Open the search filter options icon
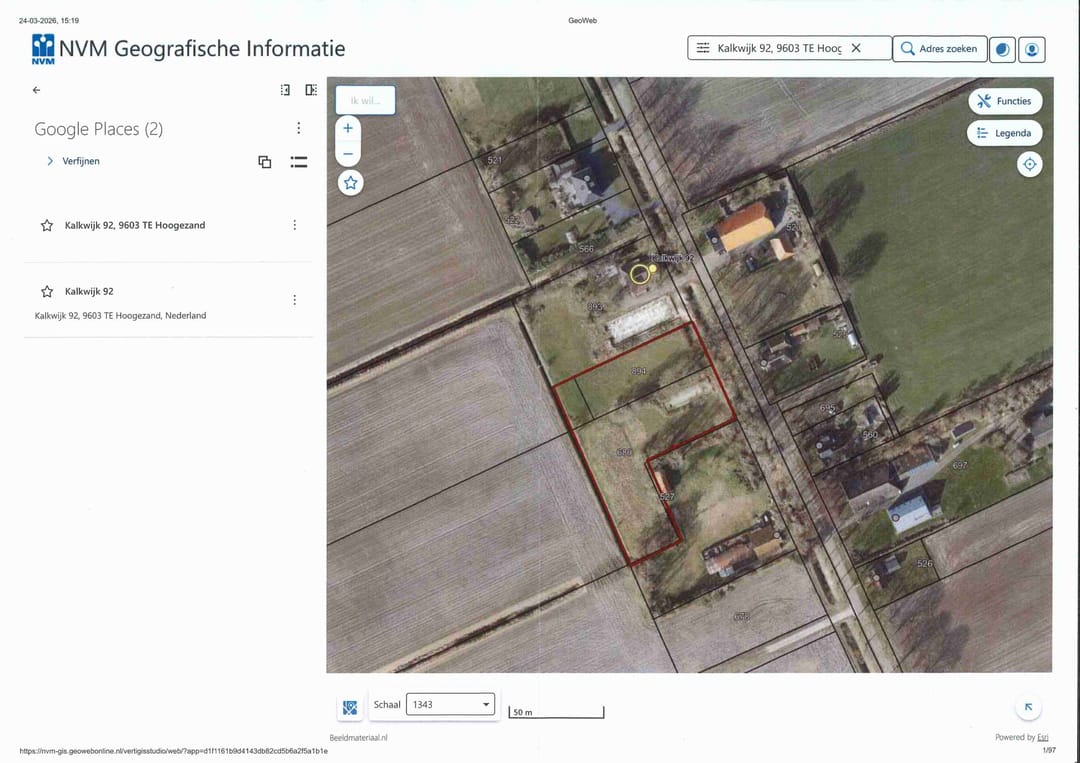1080x763 pixels. pos(703,48)
